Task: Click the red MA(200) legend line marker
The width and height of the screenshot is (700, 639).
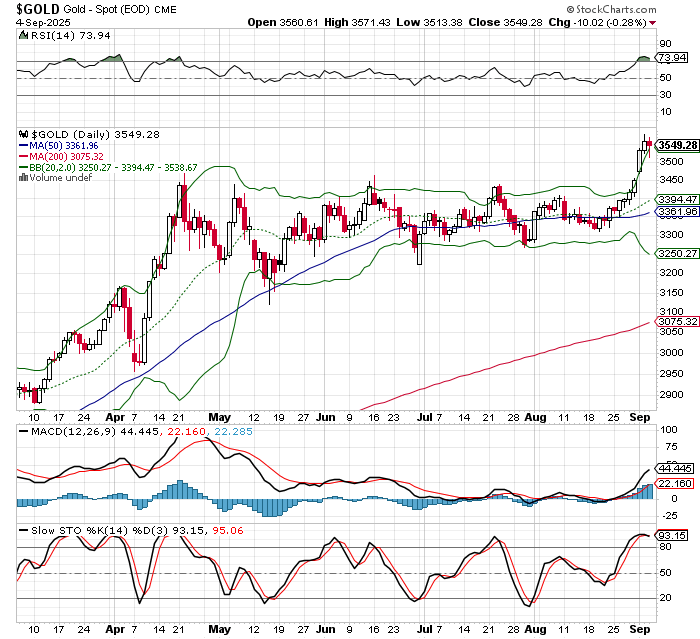Action: (24, 156)
